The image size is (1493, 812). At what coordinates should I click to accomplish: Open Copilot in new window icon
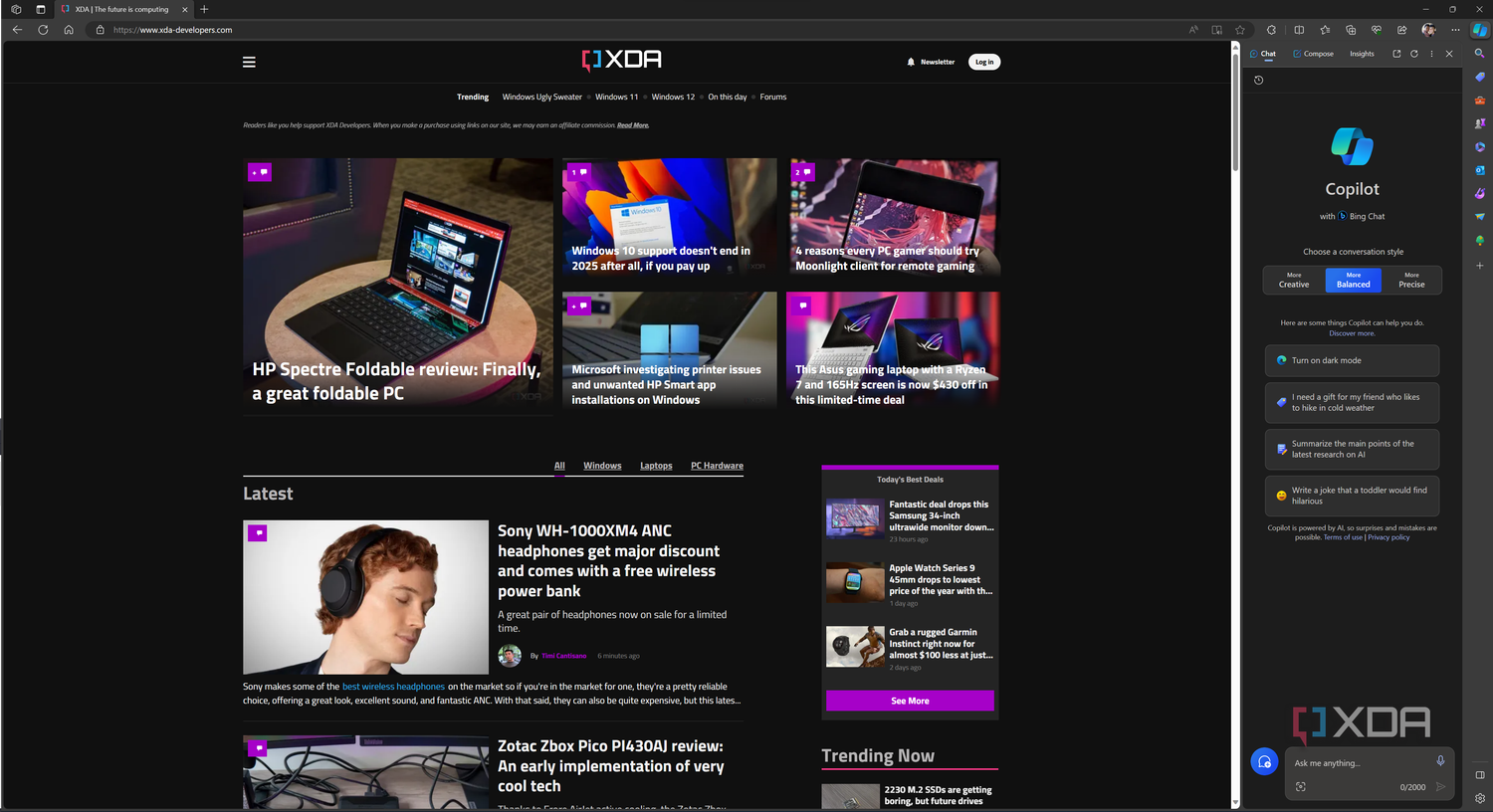[1396, 54]
